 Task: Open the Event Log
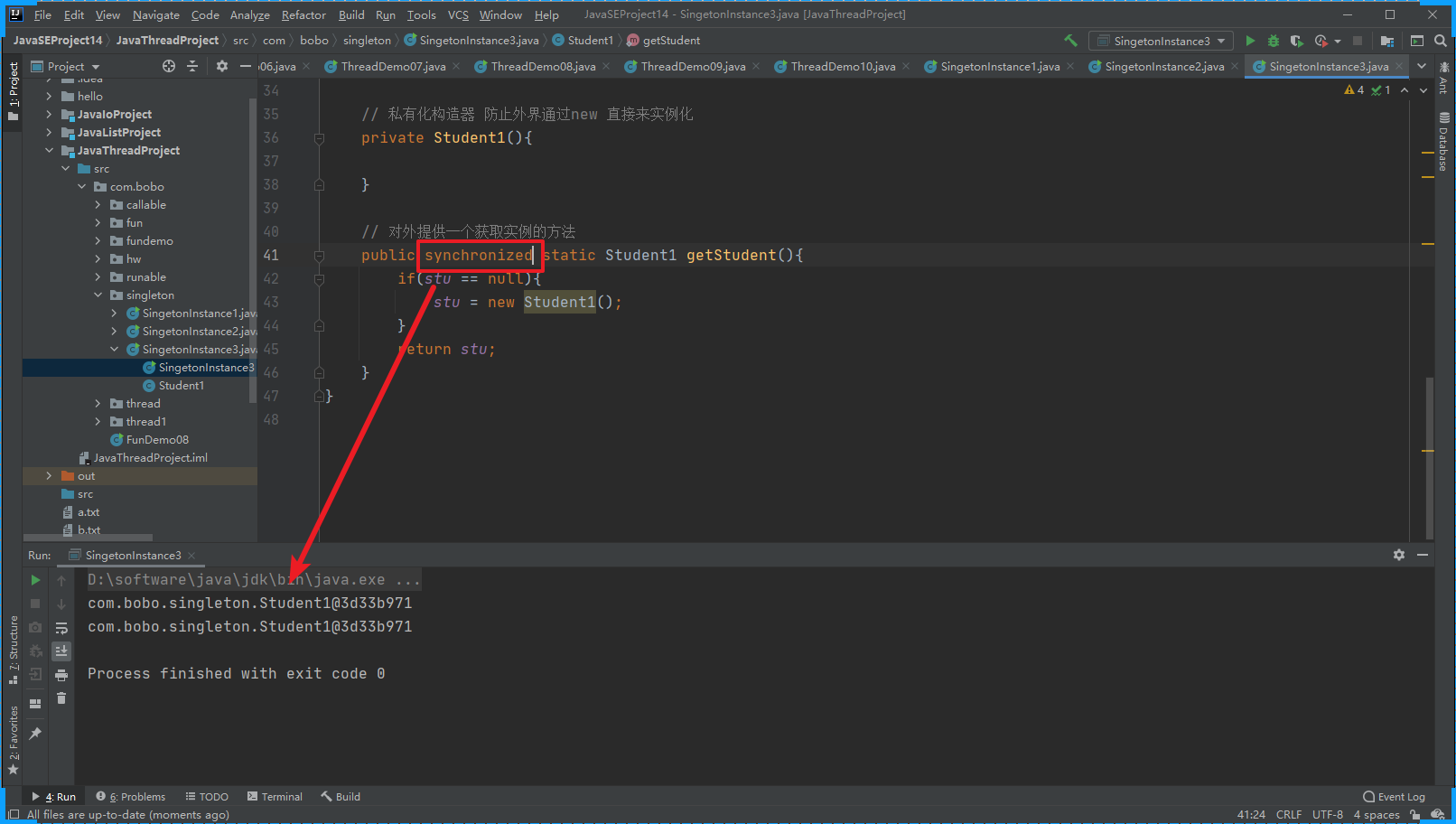[x=1394, y=797]
